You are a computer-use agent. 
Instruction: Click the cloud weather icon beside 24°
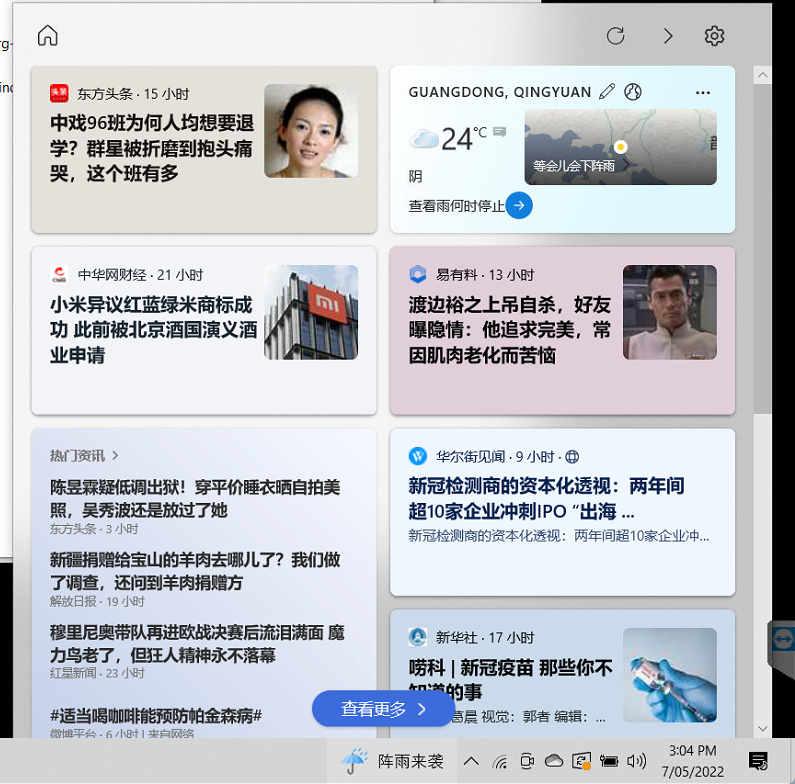(424, 138)
